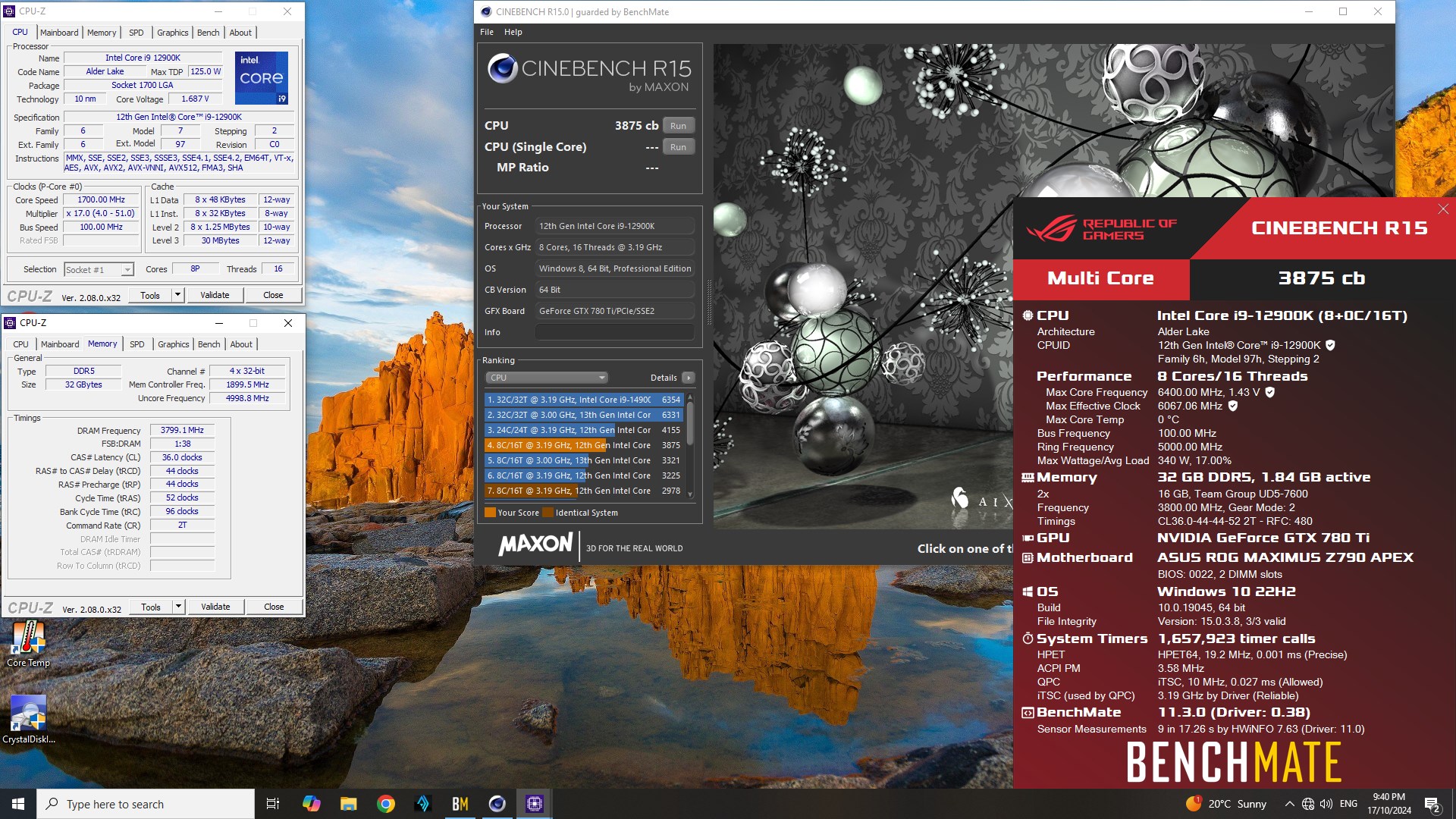Open Details arrow in Cinebench ranking
Screen dimensions: 1456x819
pyautogui.click(x=688, y=378)
